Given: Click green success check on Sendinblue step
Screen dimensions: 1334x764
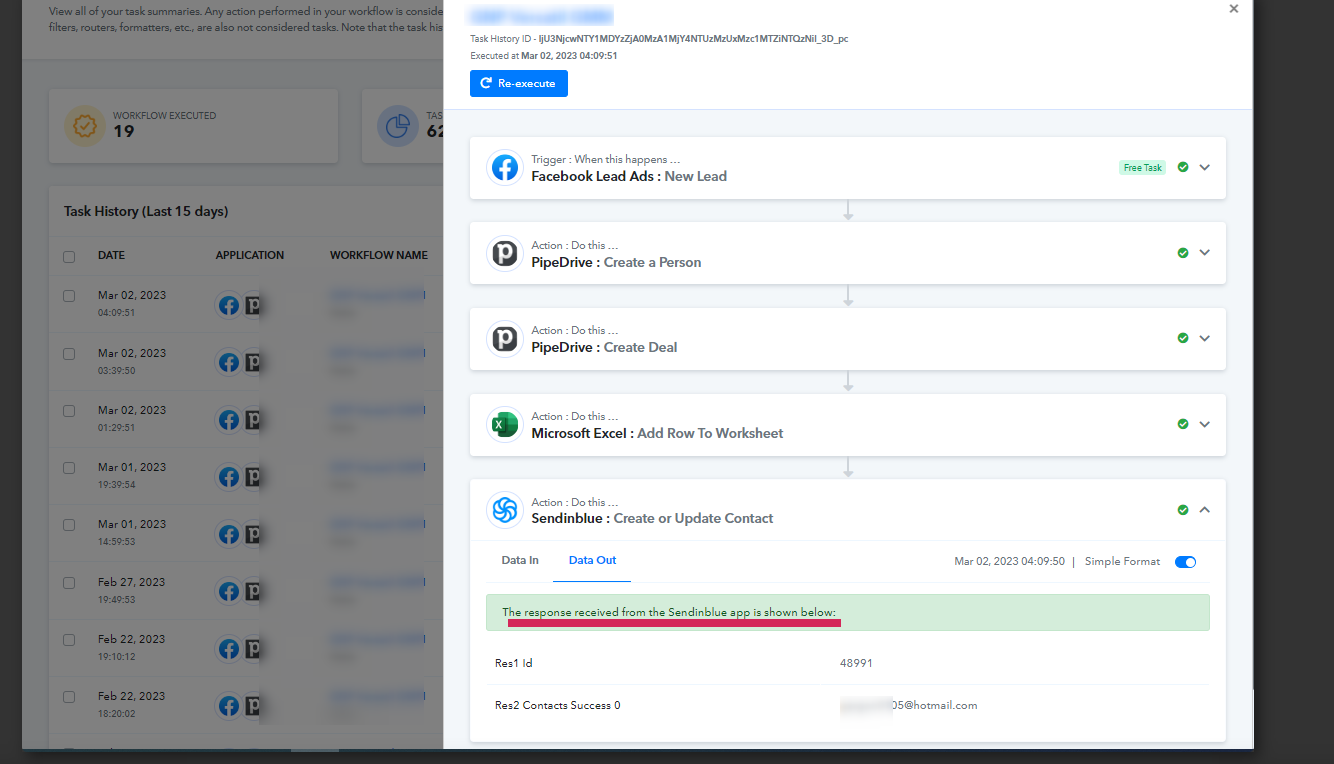Looking at the screenshot, I should pyautogui.click(x=1183, y=510).
